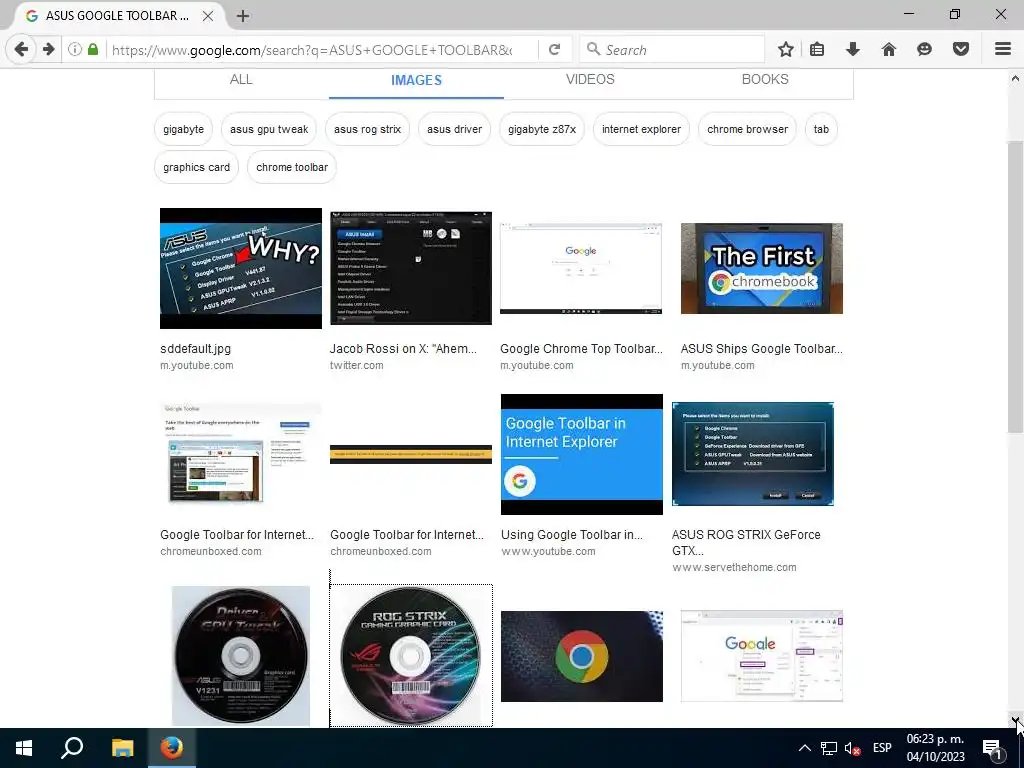Open the ROG STRIX disc thumbnail
The image size is (1024, 768).
[x=411, y=656]
